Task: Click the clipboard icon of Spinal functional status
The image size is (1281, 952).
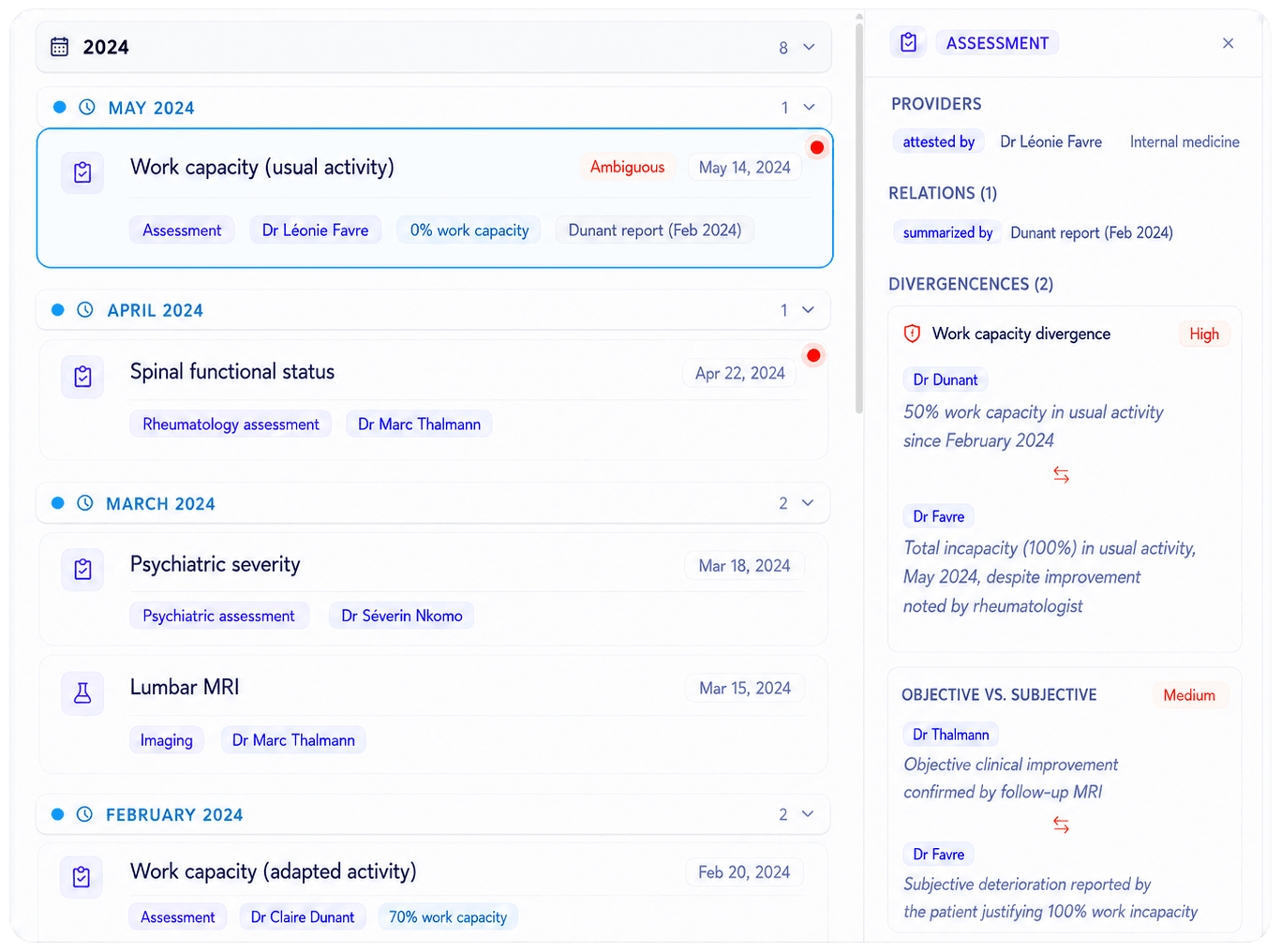Action: pos(82,377)
